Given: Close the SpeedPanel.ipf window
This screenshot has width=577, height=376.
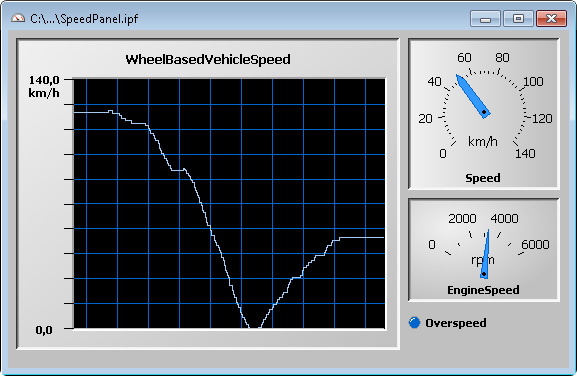Looking at the screenshot, I should [x=551, y=19].
